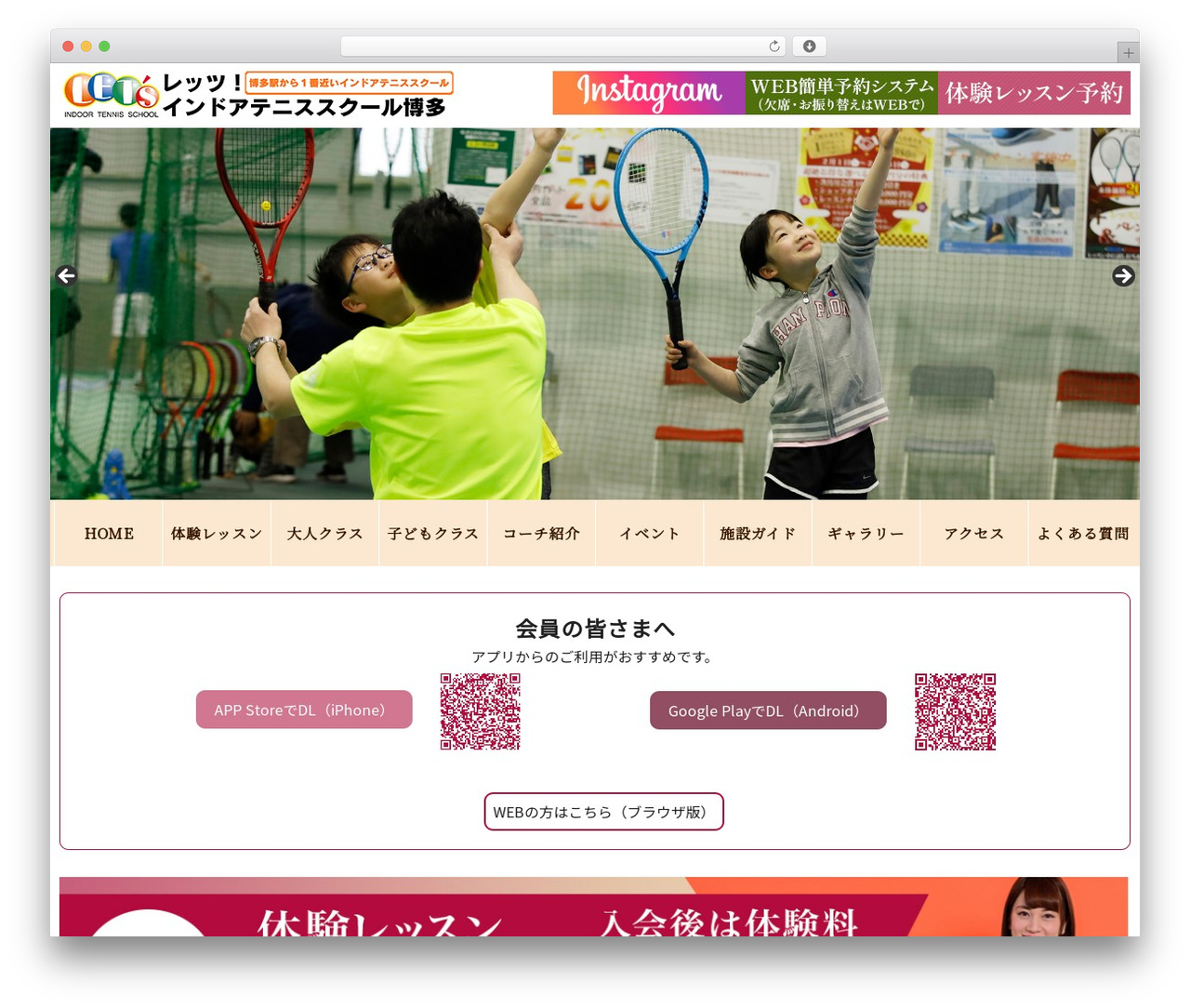This screenshot has height=1008, width=1190.
Task: Click the previous slide arrow on carousel
Action: 66,276
